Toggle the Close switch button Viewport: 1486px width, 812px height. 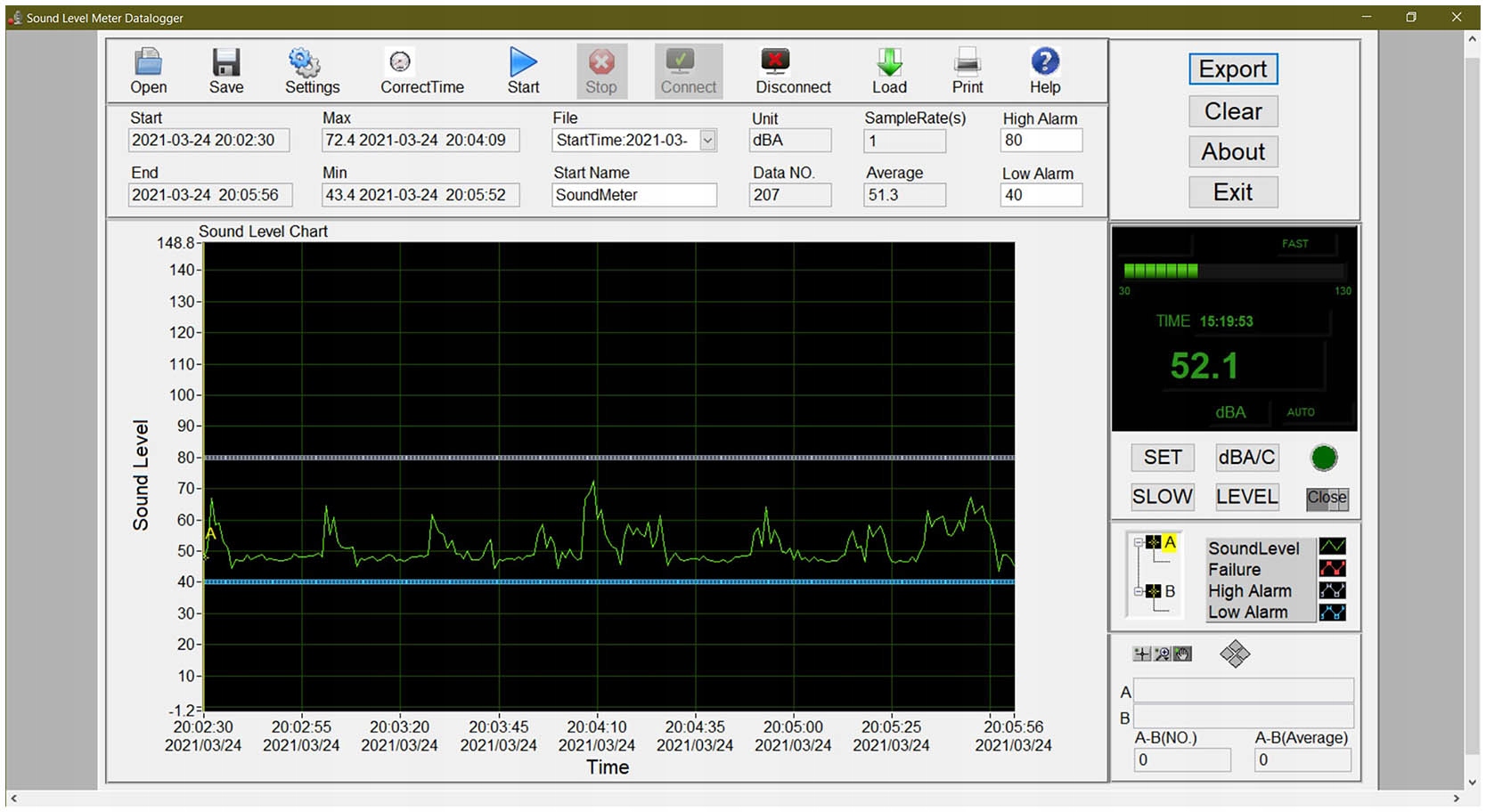pyautogui.click(x=1327, y=498)
